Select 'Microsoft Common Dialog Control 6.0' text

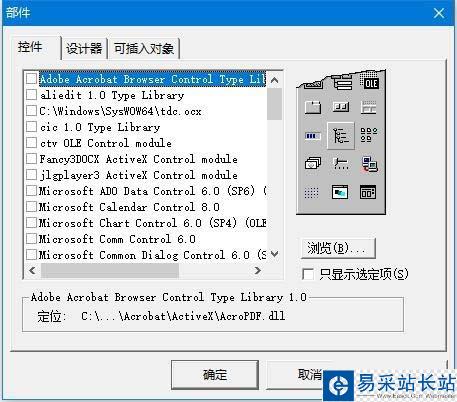(144, 255)
